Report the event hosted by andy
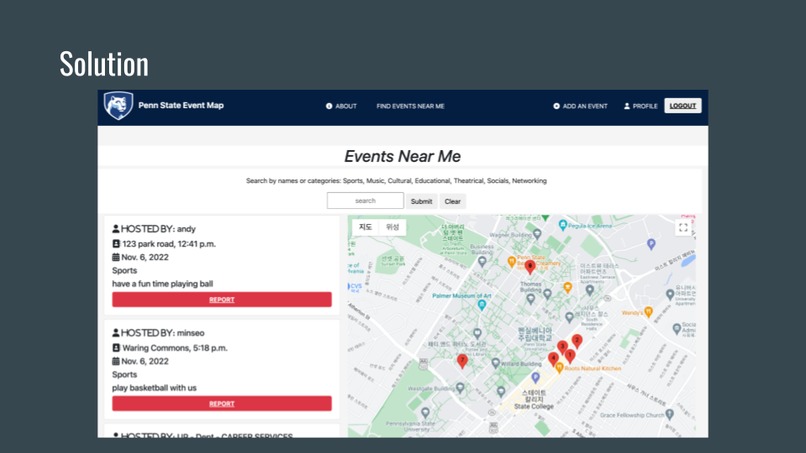This screenshot has height=453, width=806. click(222, 299)
